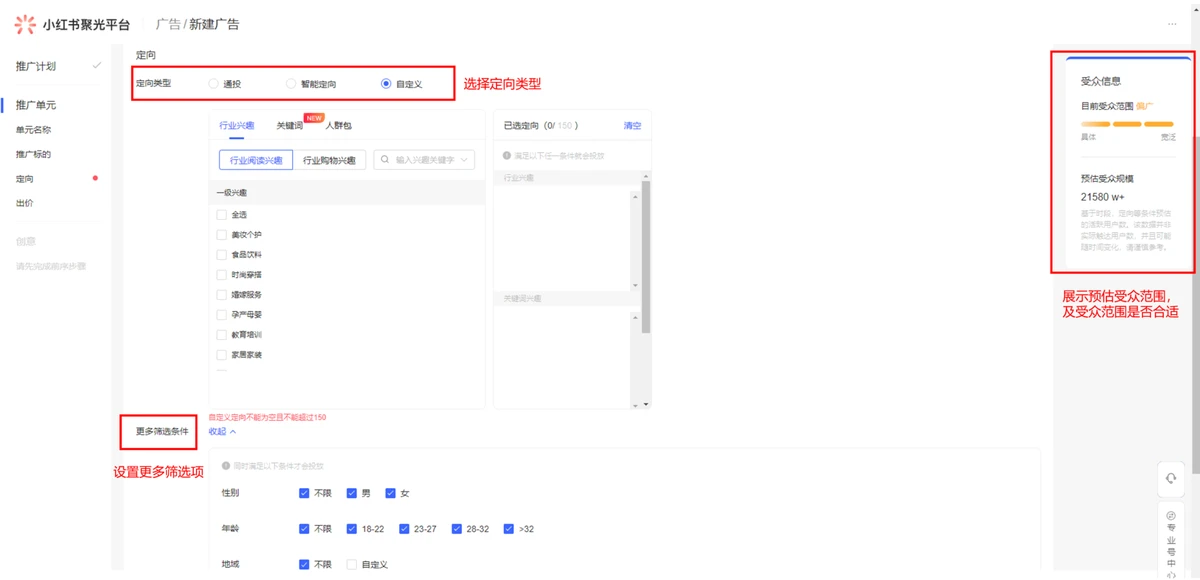1200x580 pixels.
Task: Uncheck the 18-22 age checkbox
Action: (x=352, y=529)
